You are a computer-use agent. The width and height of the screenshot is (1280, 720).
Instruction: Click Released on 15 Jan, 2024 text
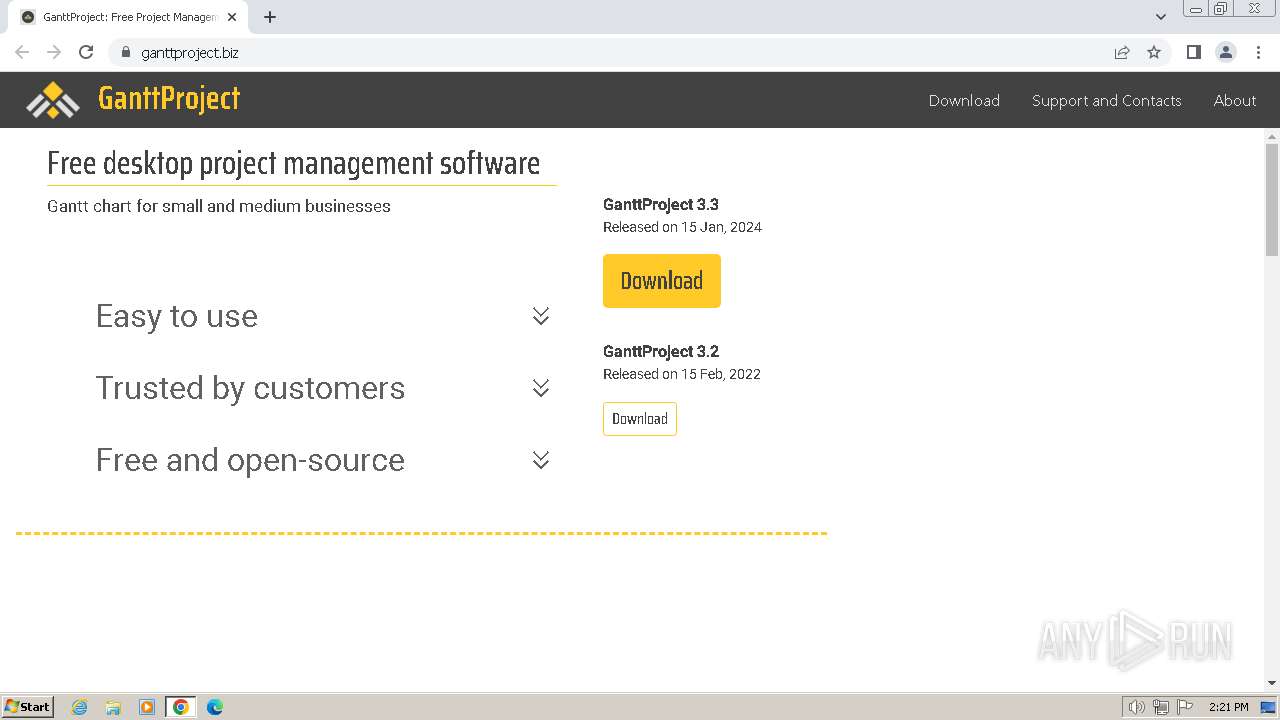point(682,227)
